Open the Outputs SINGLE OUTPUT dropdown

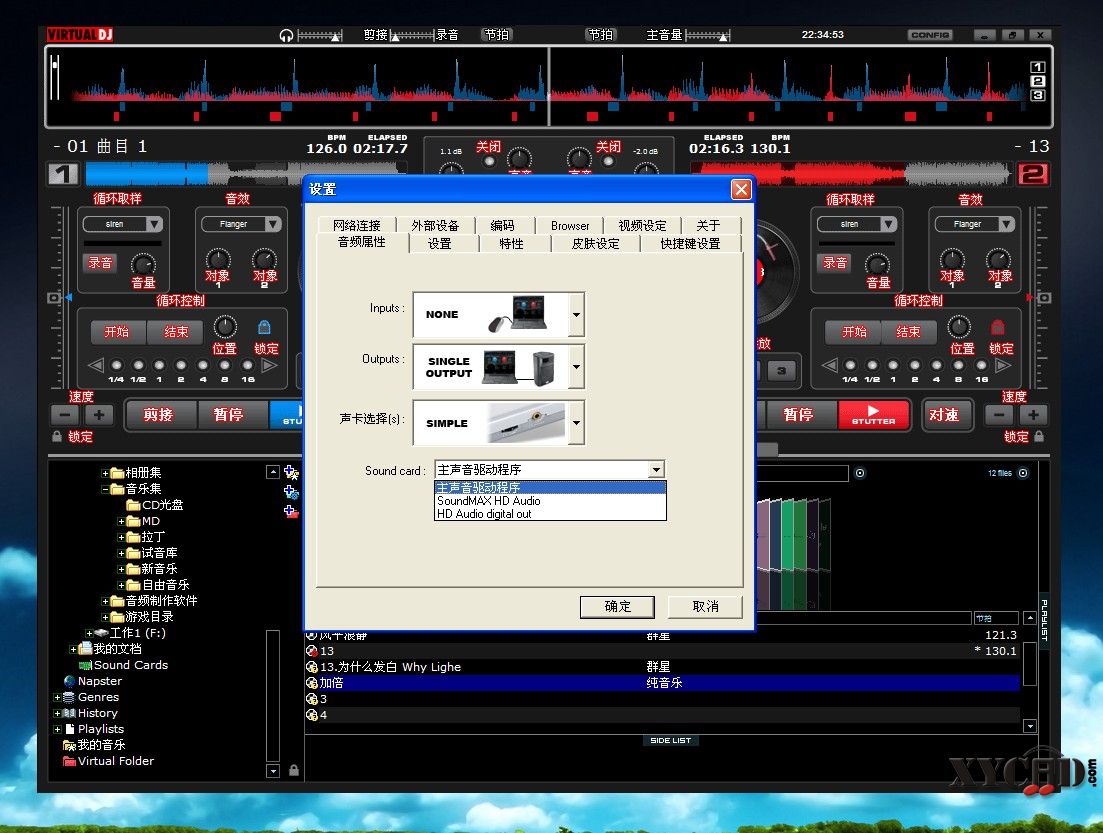click(x=576, y=367)
